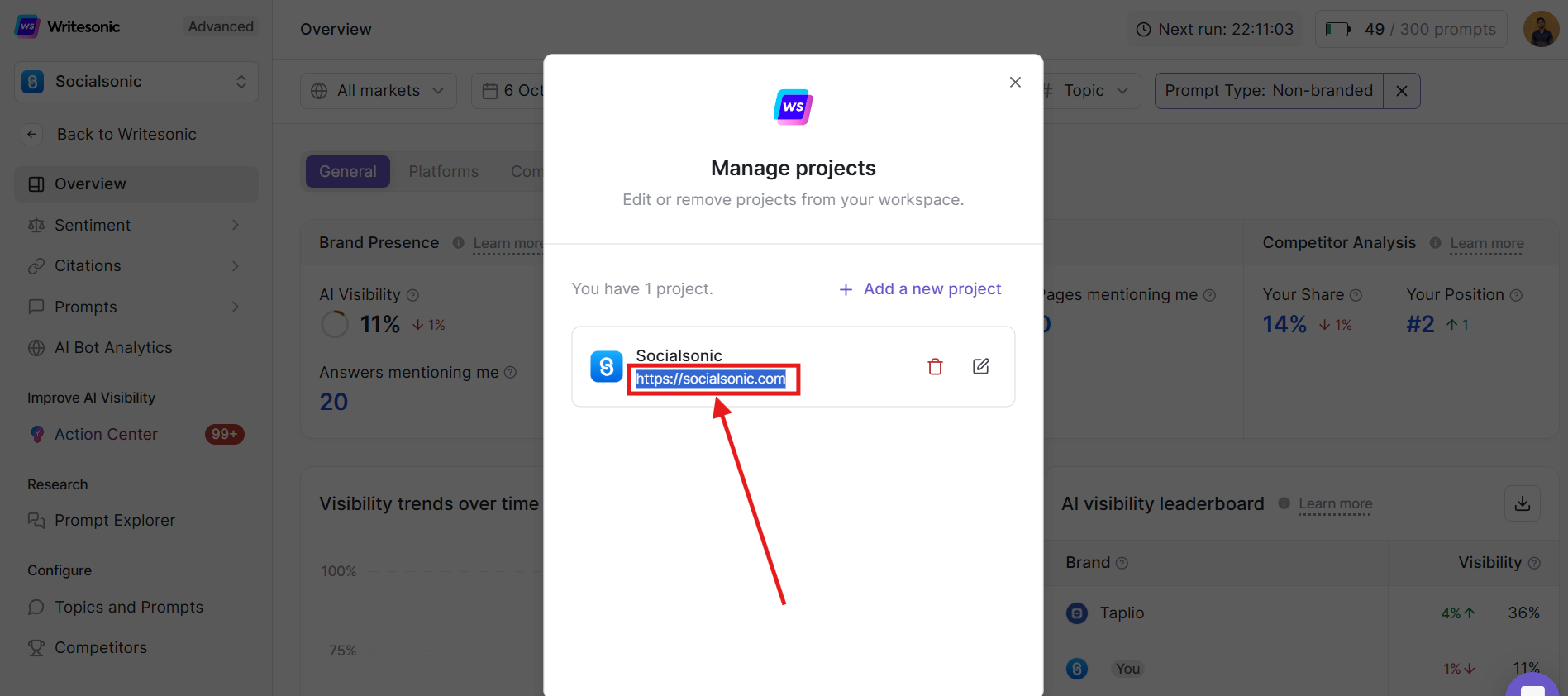The image size is (1568, 696).
Task: Switch to the Platforms tab
Action: [443, 172]
